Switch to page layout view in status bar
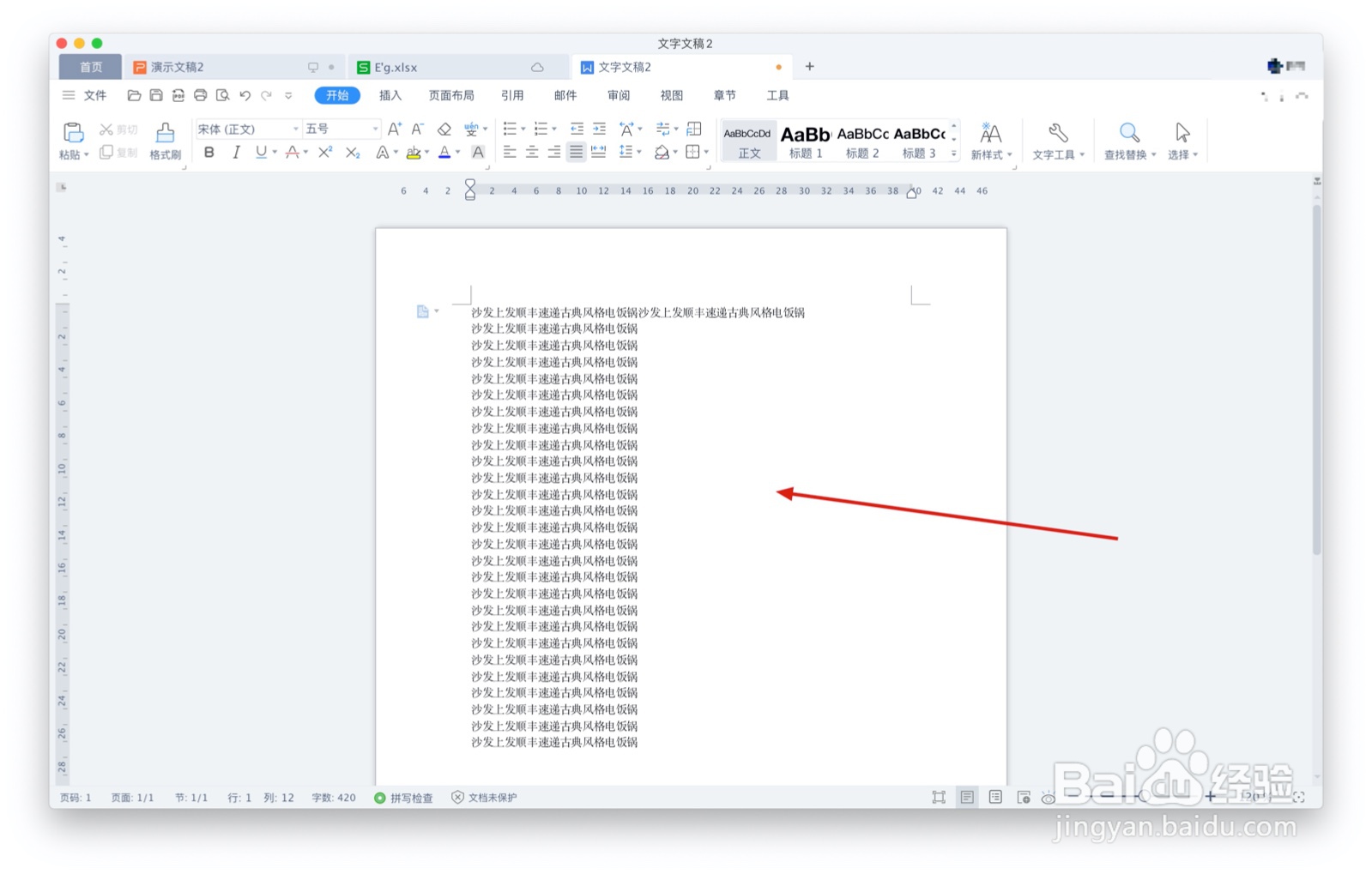Image resolution: width=1372 pixels, height=874 pixels. 967,798
